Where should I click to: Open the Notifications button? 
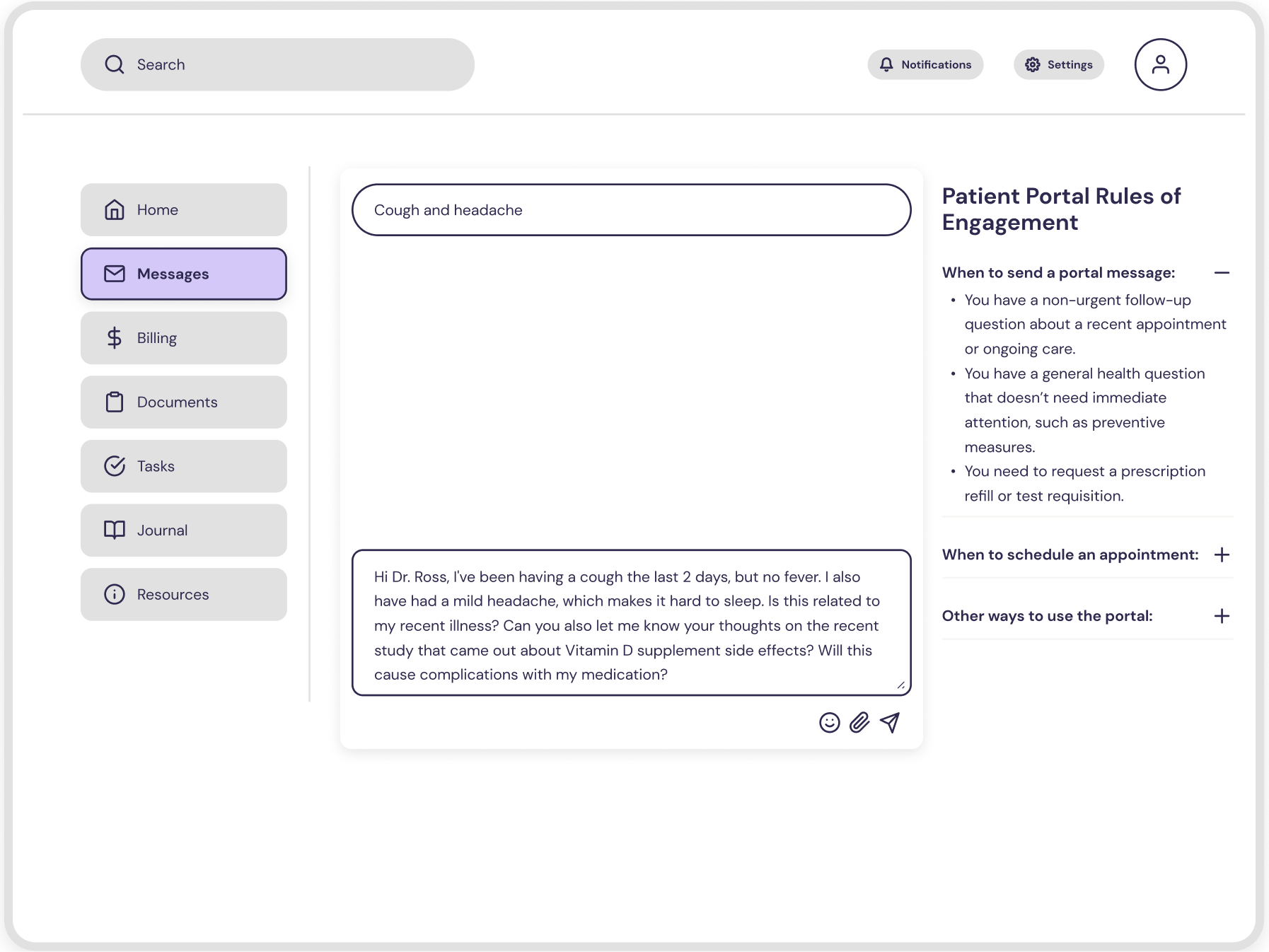pos(925,64)
